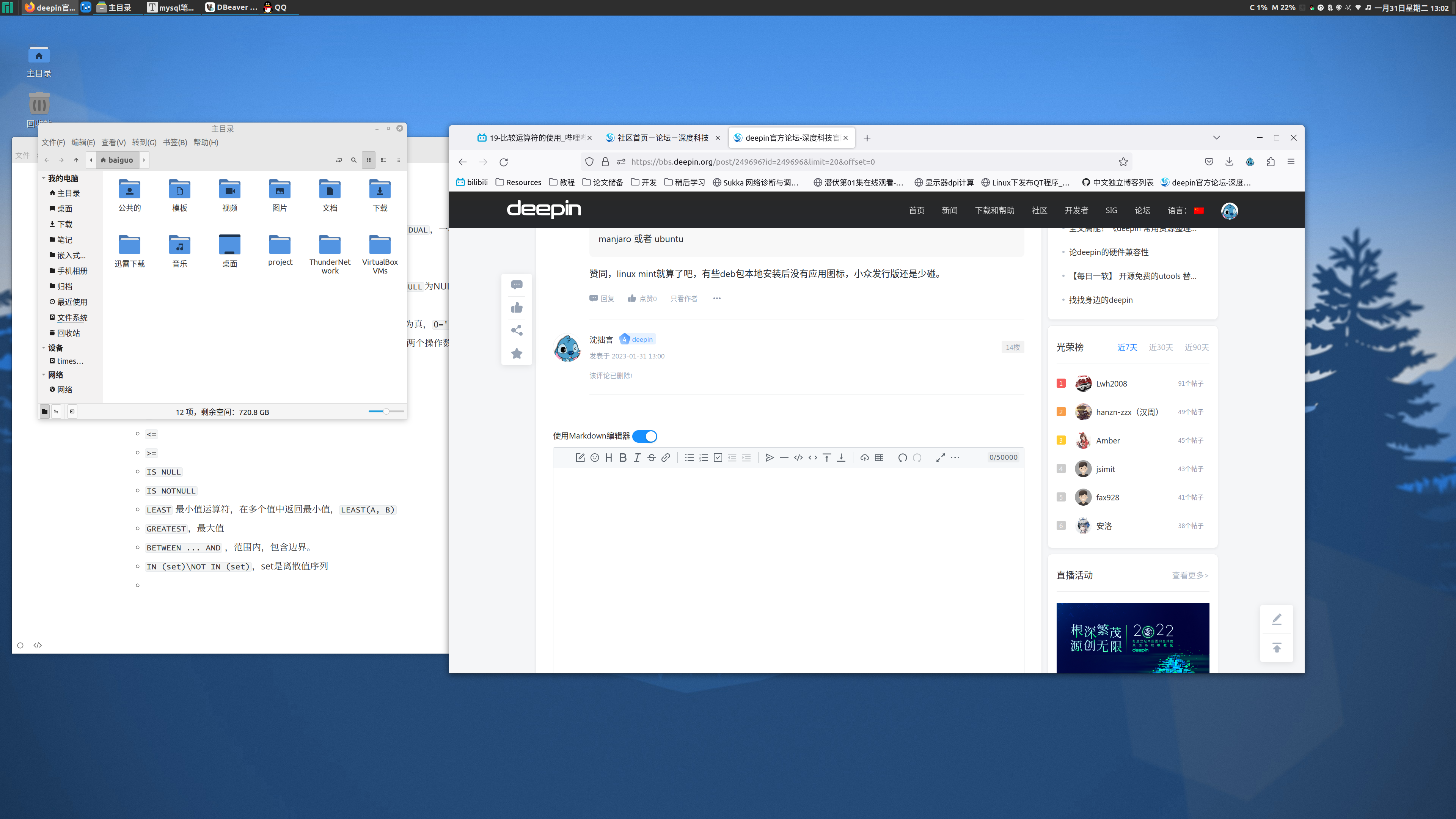
Task: Insert a table in the reply editor
Action: [879, 458]
